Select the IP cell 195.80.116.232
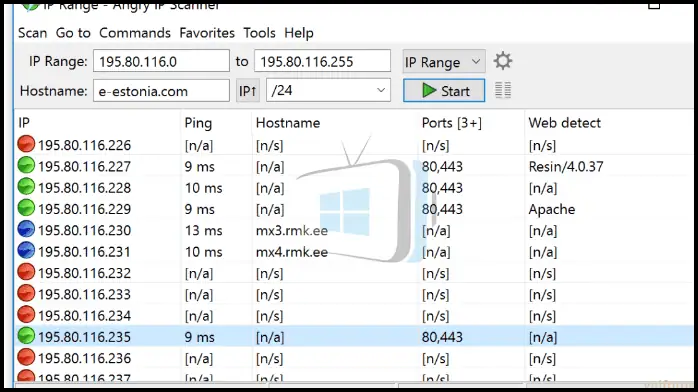The width and height of the screenshot is (698, 392). pos(85,273)
